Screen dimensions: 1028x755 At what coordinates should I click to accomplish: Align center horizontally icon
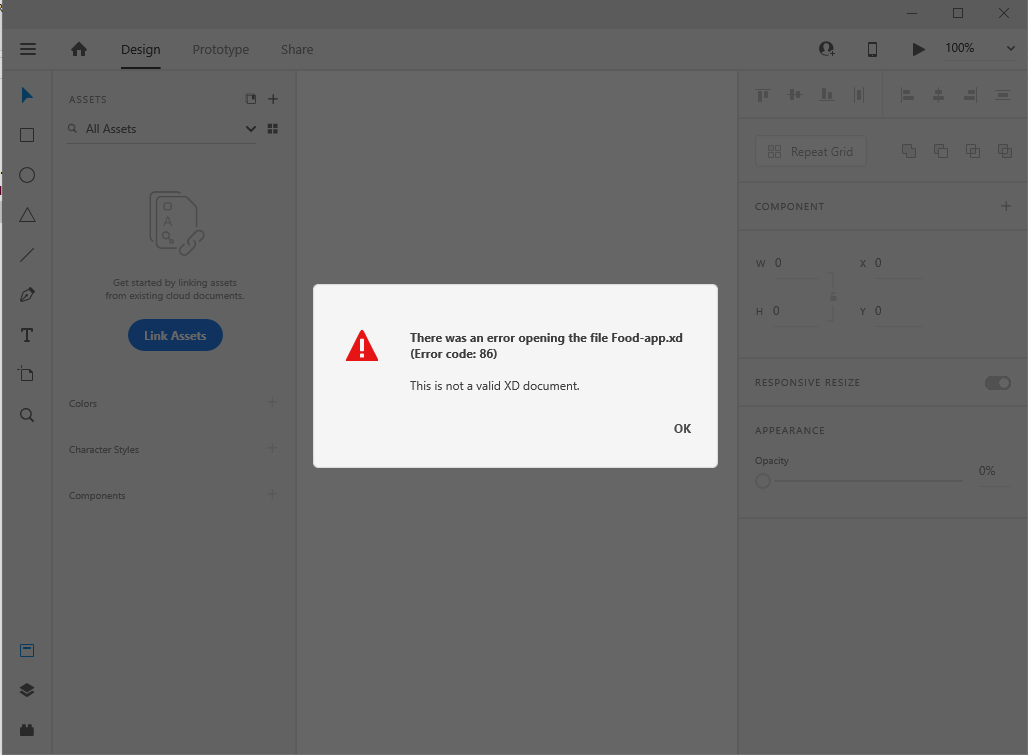coord(939,95)
